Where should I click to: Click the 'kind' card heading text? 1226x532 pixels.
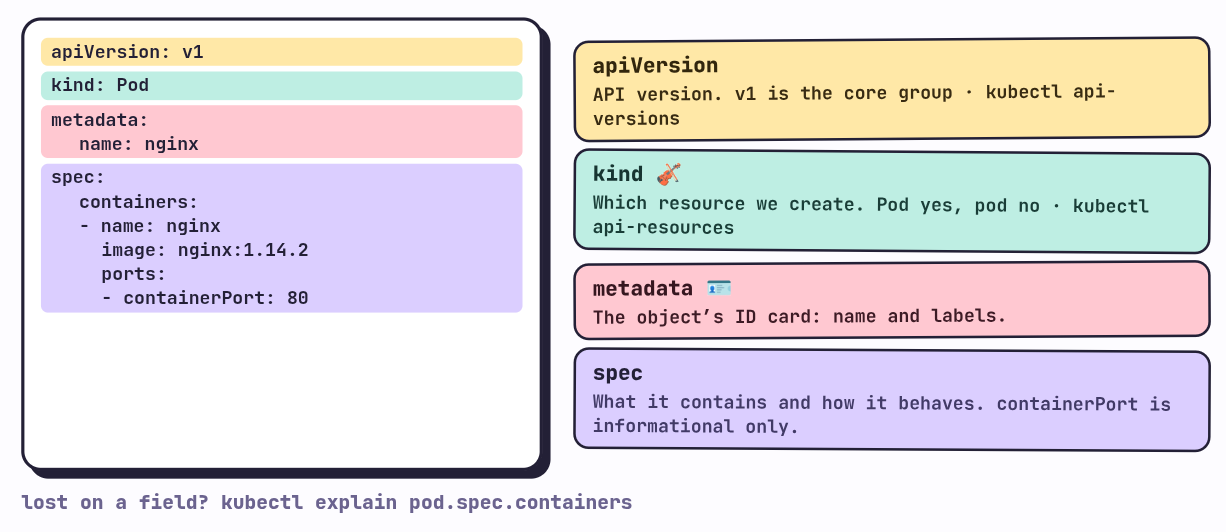pyautogui.click(x=618, y=174)
